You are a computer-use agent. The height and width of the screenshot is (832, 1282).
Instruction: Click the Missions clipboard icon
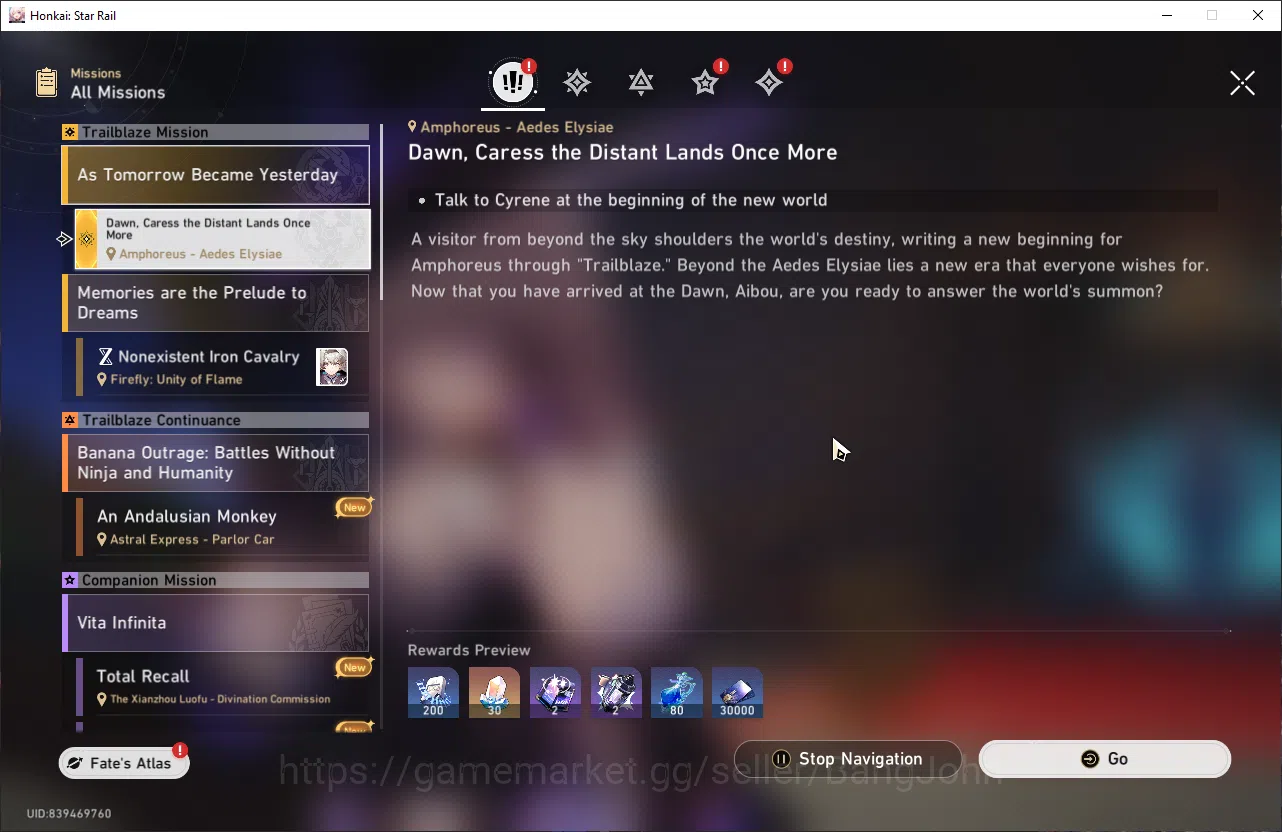coord(46,82)
